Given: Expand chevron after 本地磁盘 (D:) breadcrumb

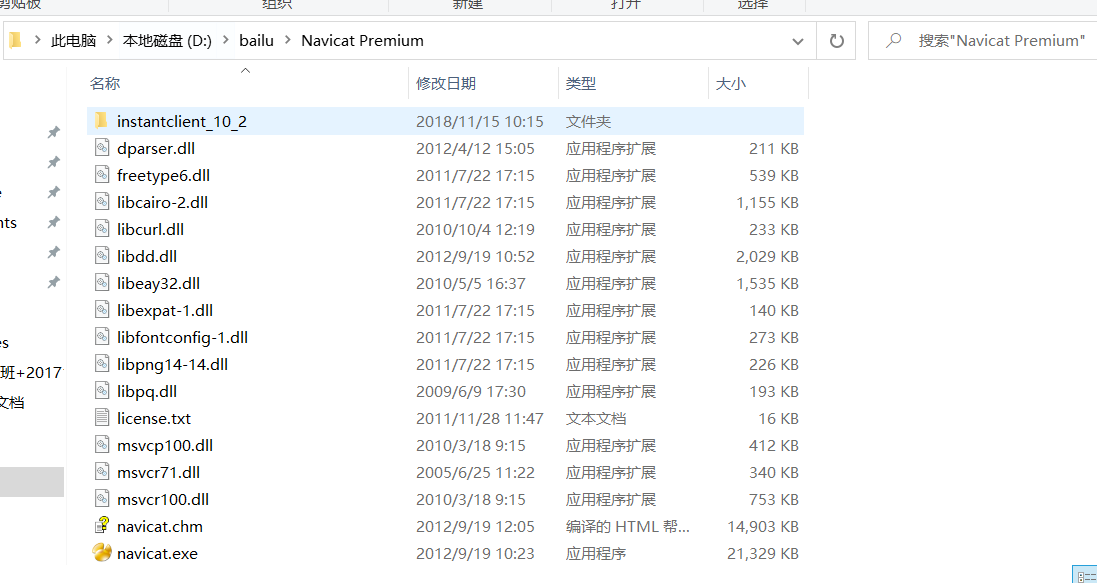Looking at the screenshot, I should pos(225,41).
